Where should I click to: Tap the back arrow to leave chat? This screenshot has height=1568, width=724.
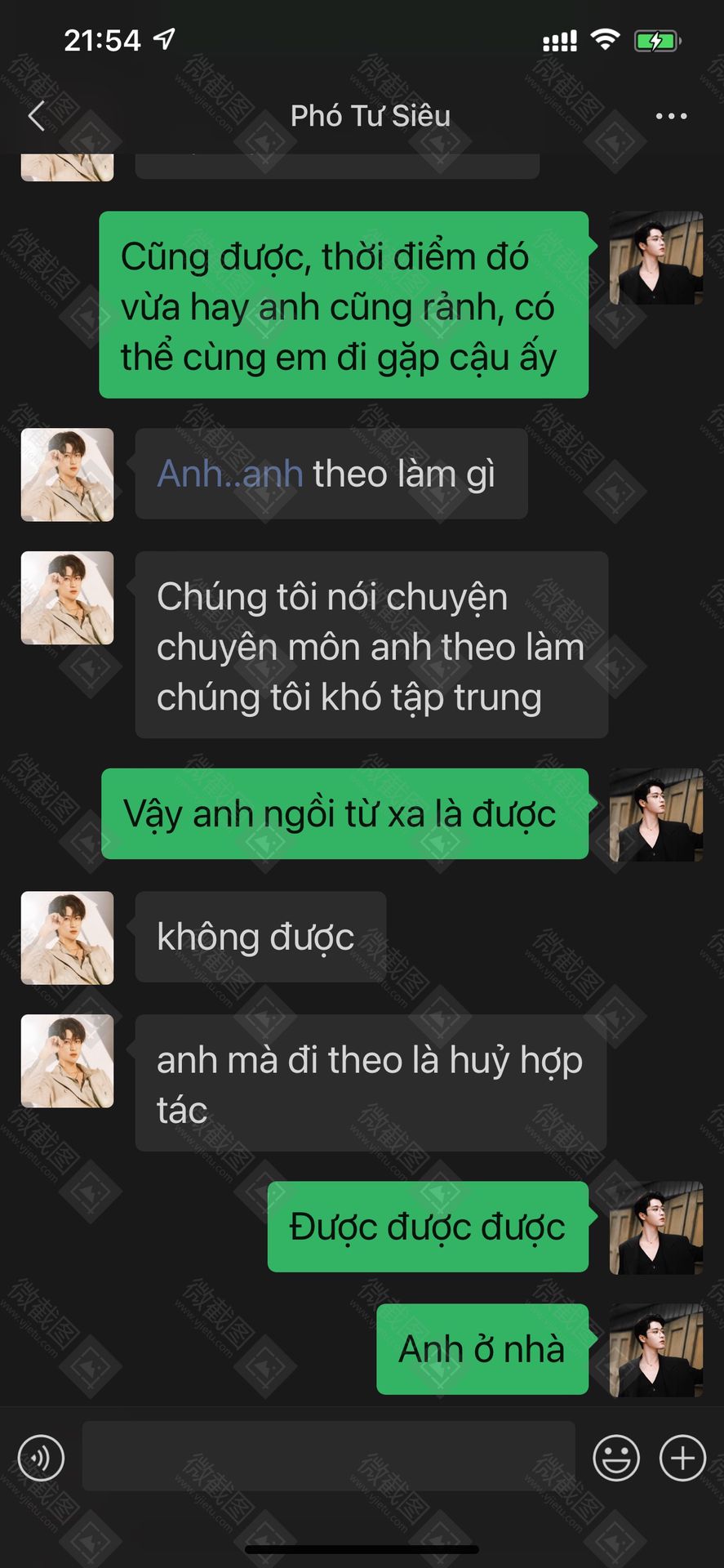36,116
